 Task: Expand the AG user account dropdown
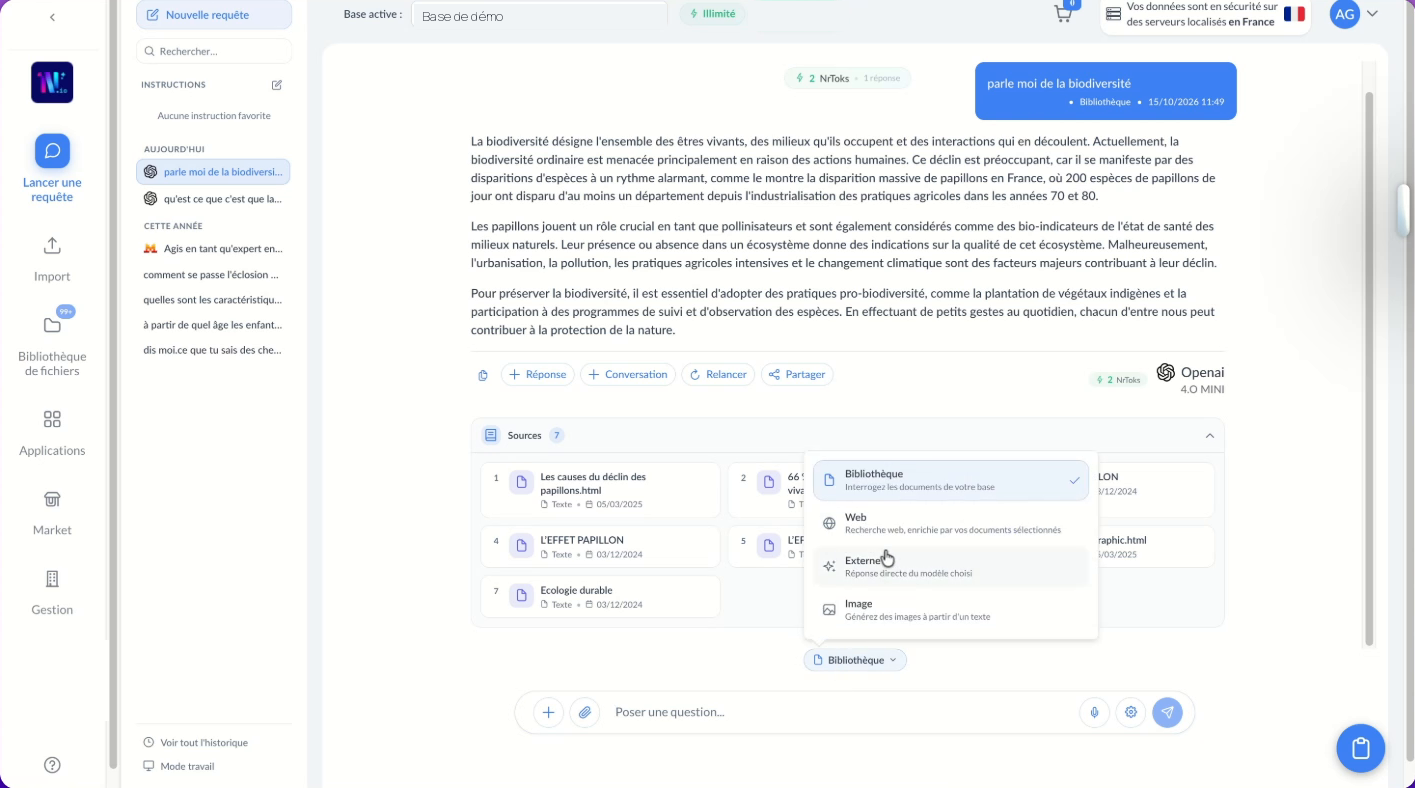(1354, 14)
